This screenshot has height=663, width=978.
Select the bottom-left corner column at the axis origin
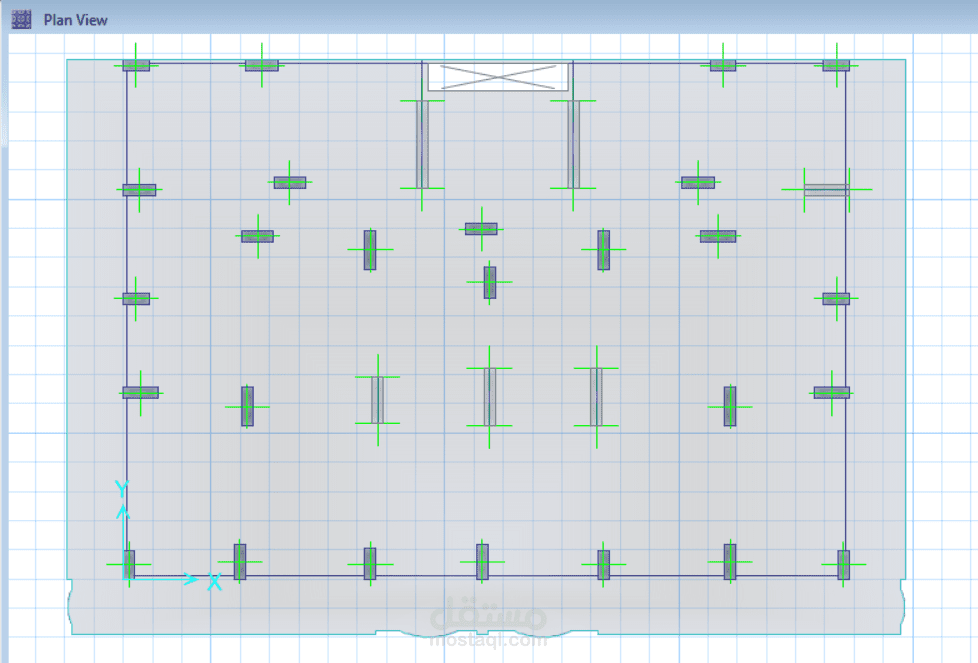click(128, 564)
